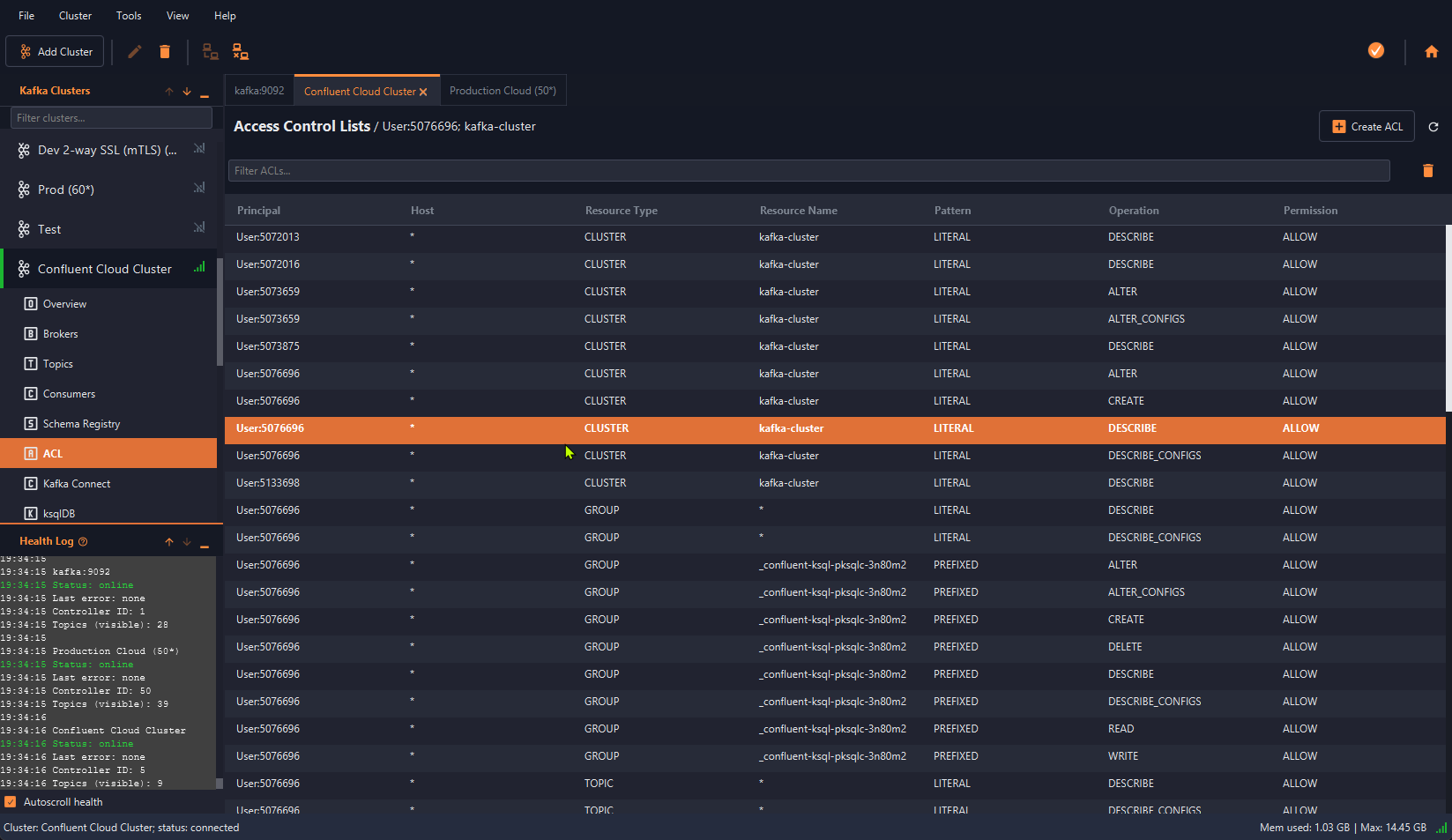1452x840 pixels.
Task: Open the Help menu
Action: [x=225, y=15]
